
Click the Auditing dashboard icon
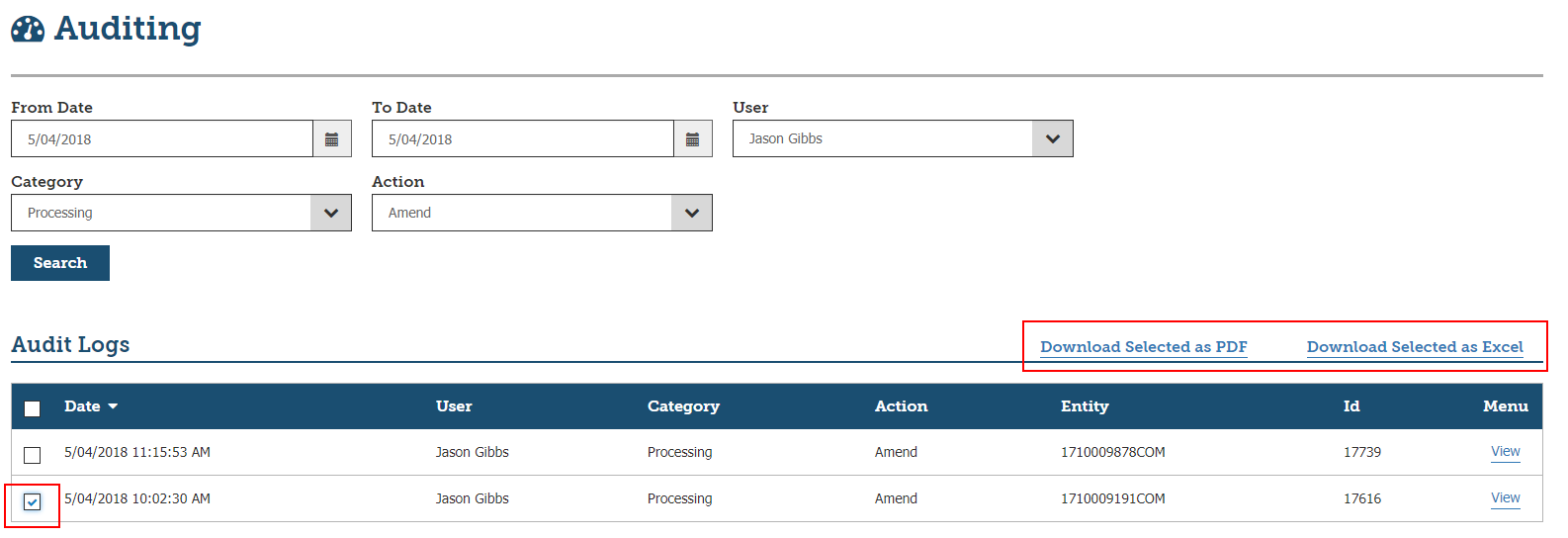(28, 30)
